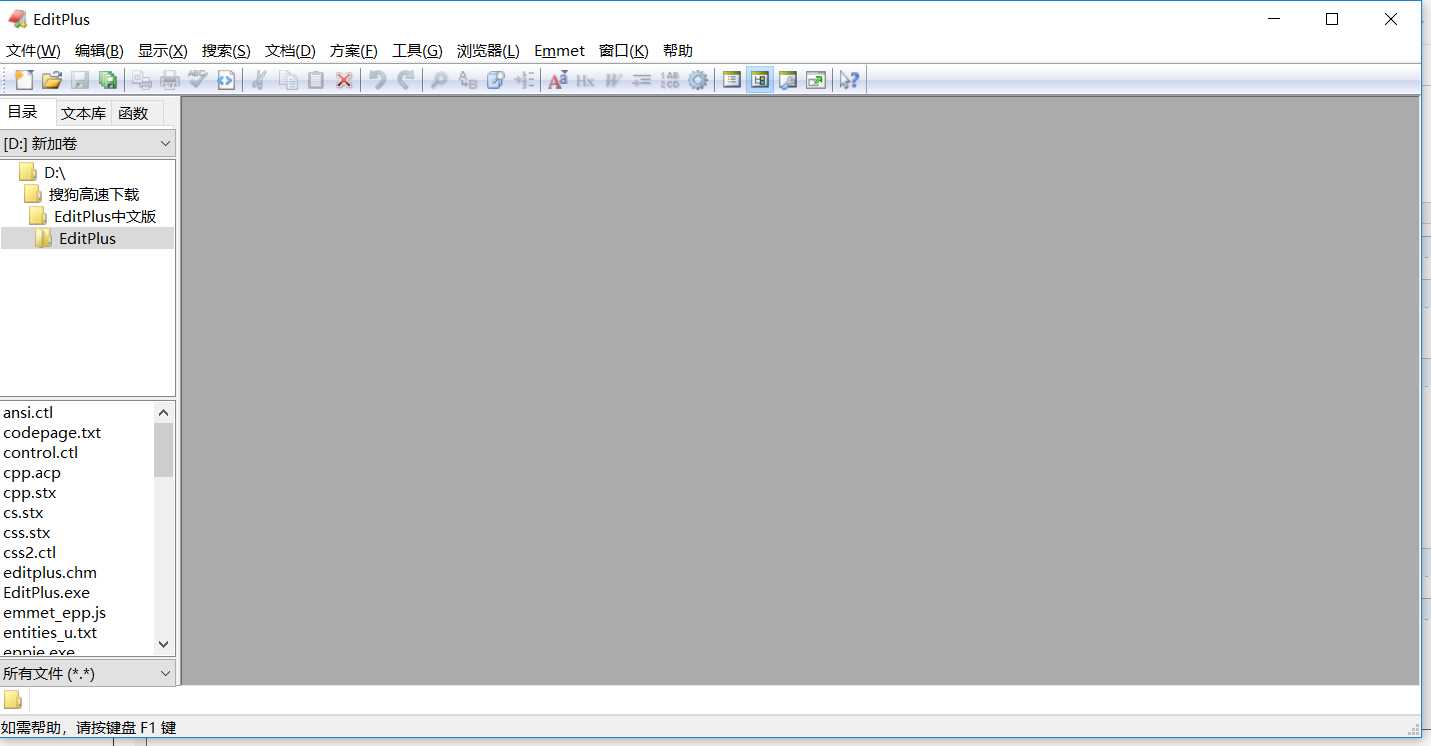Select editplus.chm in file list

point(50,573)
